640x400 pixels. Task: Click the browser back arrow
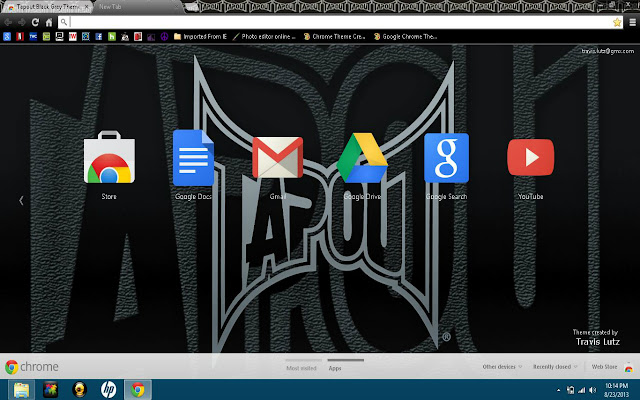[8, 22]
